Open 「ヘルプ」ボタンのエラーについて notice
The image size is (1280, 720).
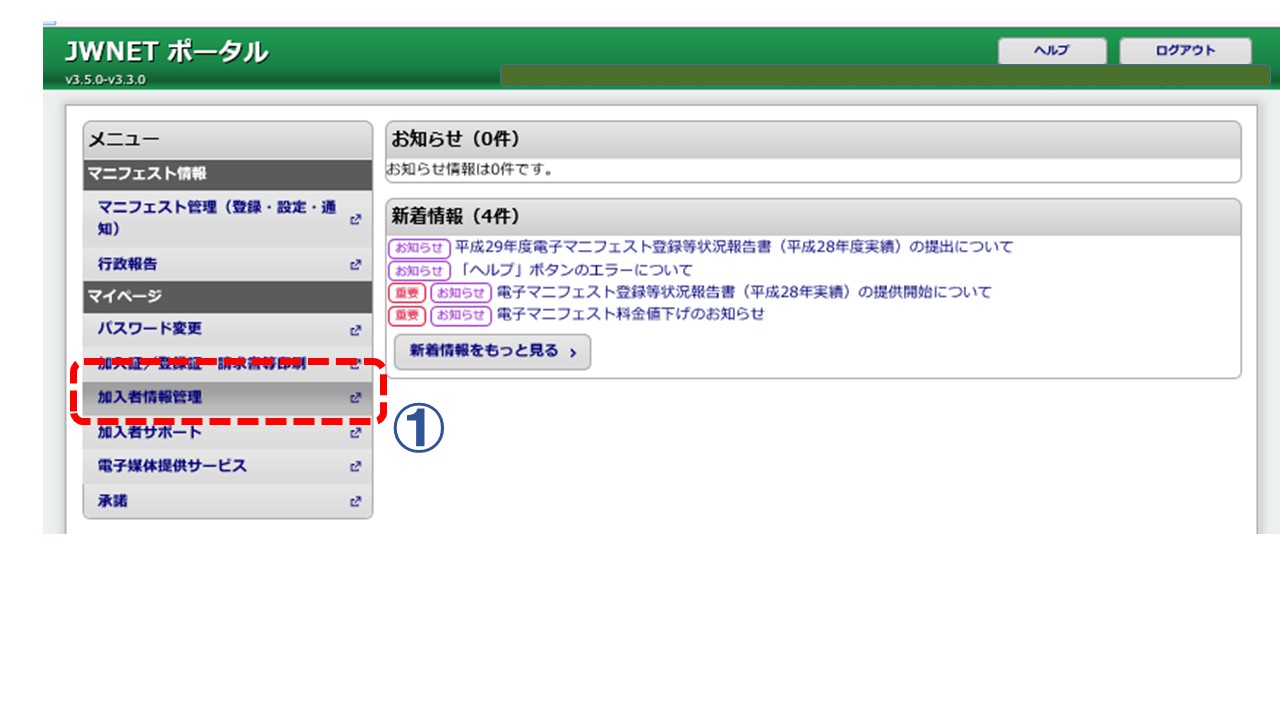point(573,270)
